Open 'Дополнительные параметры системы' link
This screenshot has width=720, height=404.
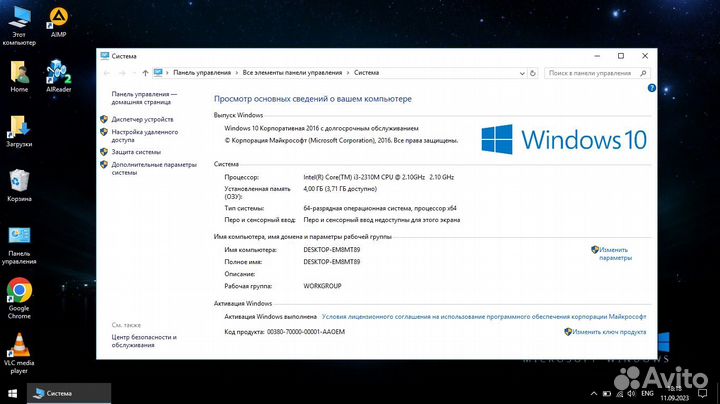[x=154, y=168]
